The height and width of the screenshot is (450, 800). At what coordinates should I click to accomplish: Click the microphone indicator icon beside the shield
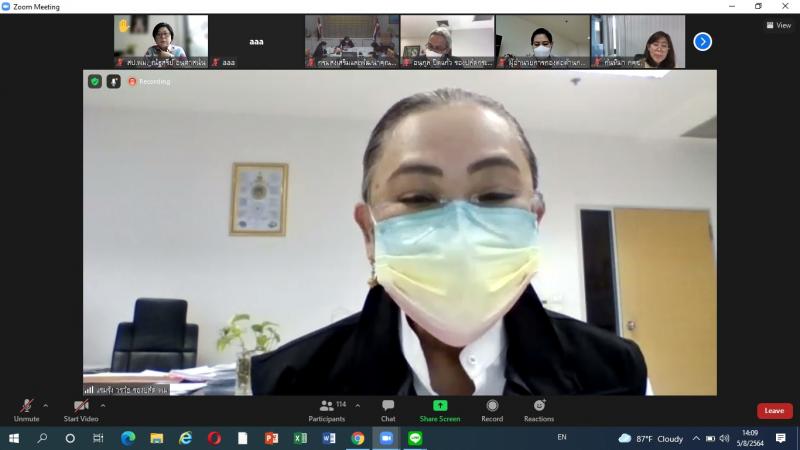114,81
